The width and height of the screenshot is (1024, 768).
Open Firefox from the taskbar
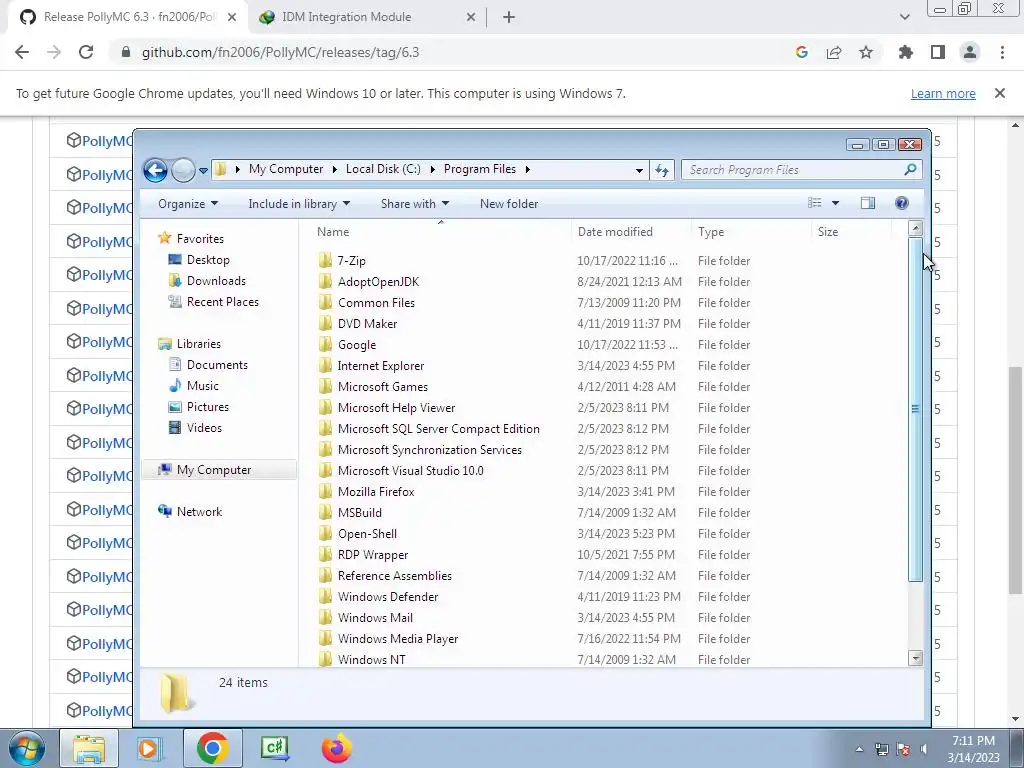(x=336, y=748)
